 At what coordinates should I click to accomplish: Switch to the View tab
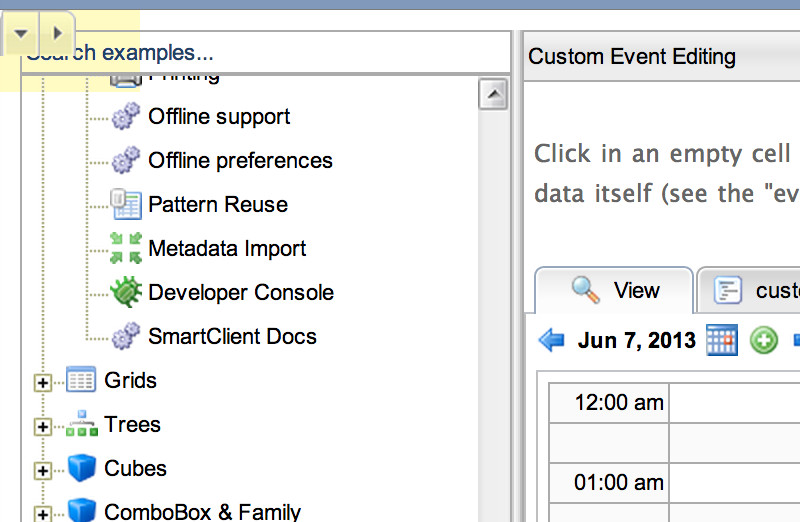click(614, 291)
